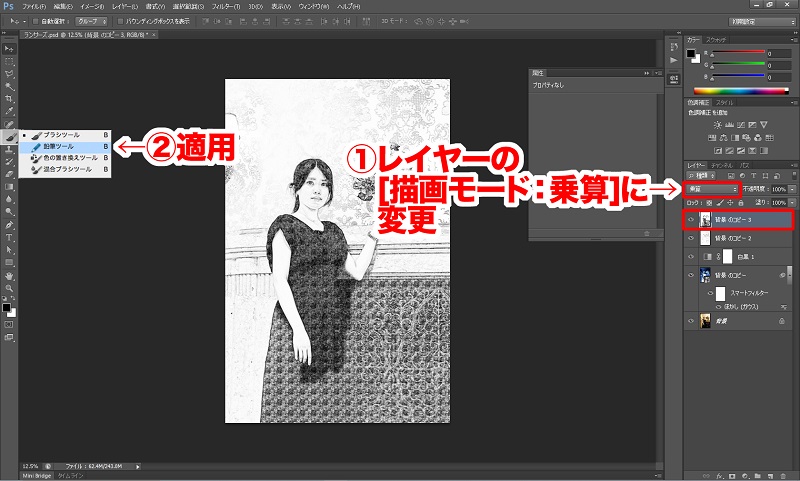Toggle Quick Mask mode icon

click(9, 324)
